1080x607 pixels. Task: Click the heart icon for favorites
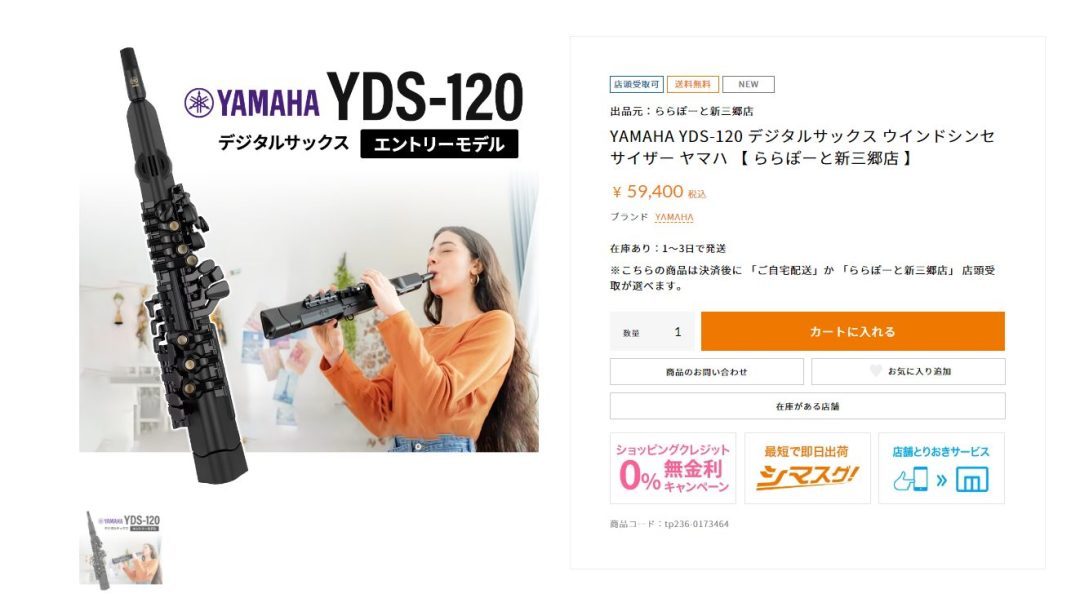[875, 371]
